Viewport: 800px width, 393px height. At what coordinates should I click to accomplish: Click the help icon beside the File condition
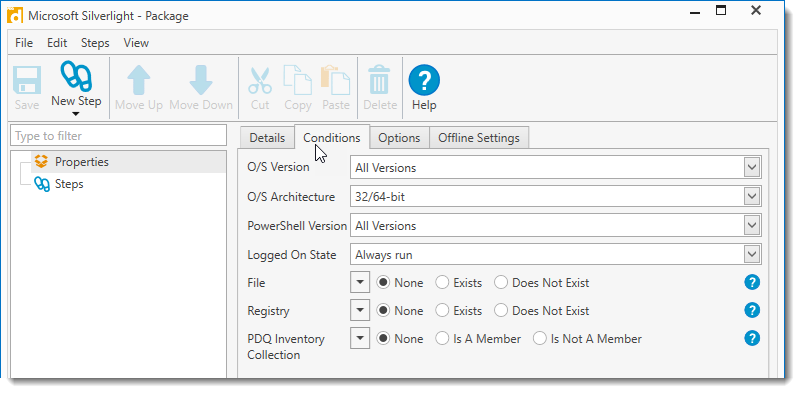(752, 282)
